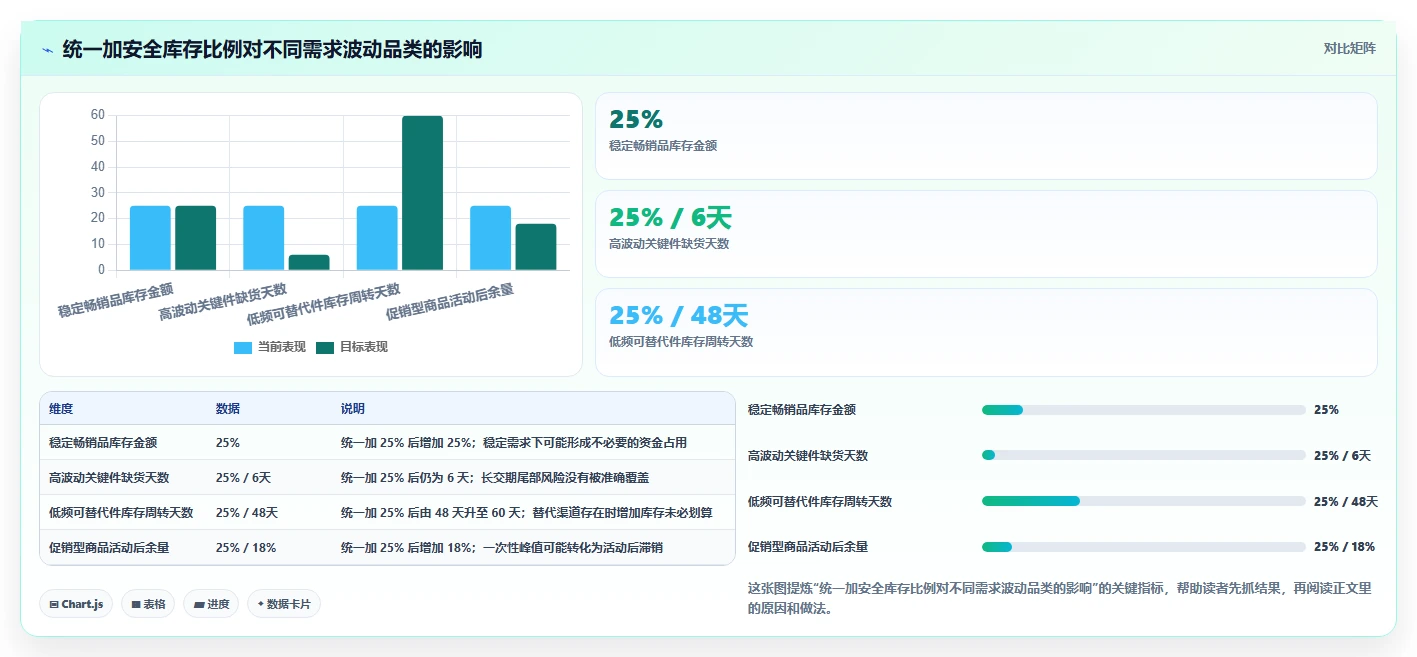This screenshot has width=1417, height=657.
Task: Click the 稳定畅销品库存金额 progress bar
Action: coord(1144,410)
